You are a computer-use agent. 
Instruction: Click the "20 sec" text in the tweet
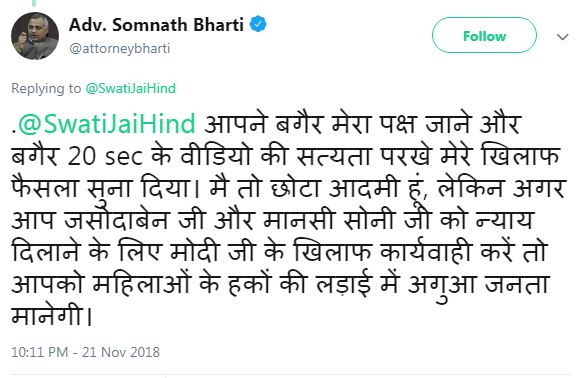105,156
